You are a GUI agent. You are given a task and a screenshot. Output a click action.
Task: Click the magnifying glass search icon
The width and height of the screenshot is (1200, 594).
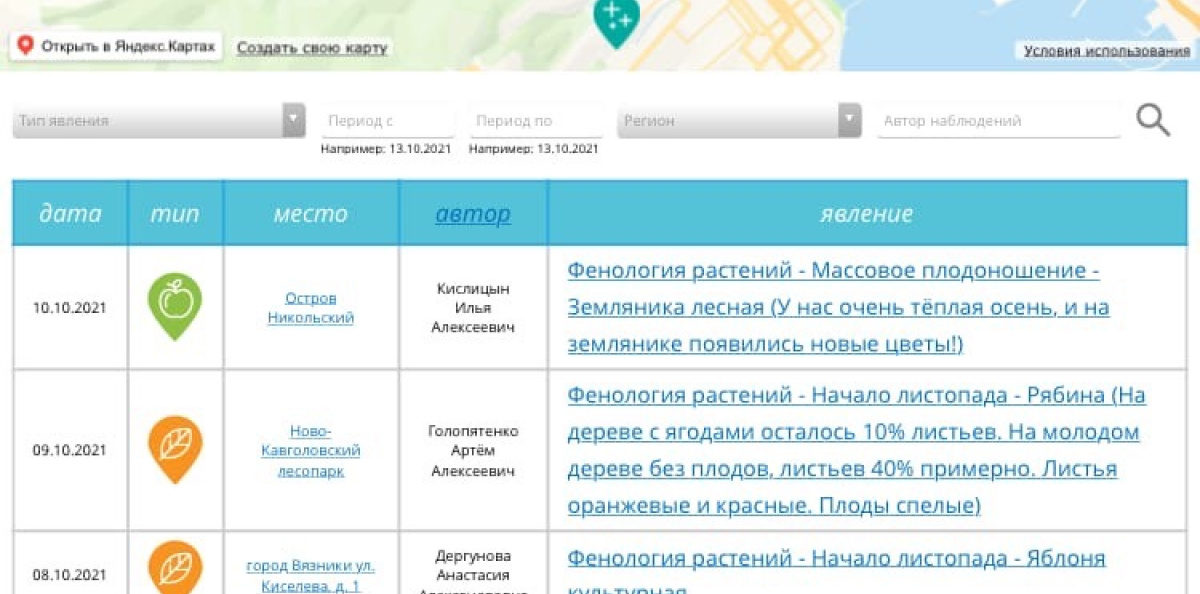[x=1153, y=121]
